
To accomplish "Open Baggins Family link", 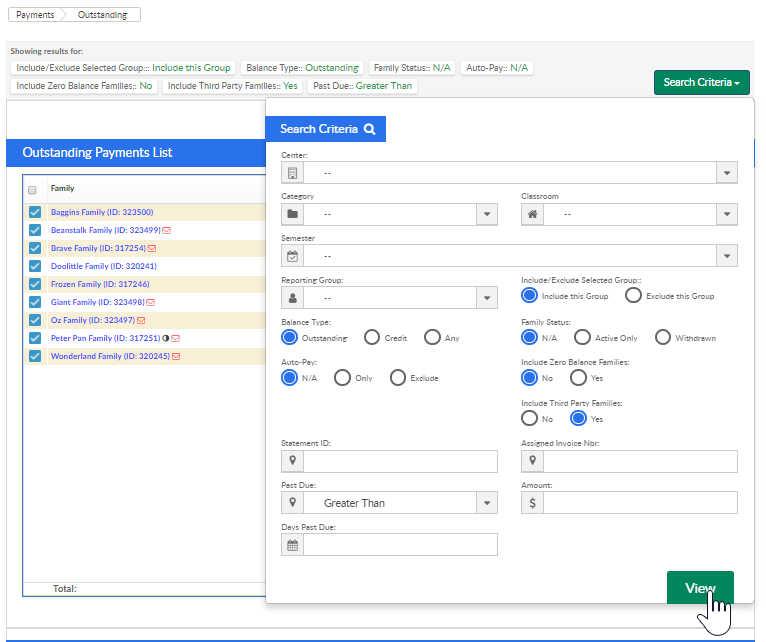I will point(102,212).
